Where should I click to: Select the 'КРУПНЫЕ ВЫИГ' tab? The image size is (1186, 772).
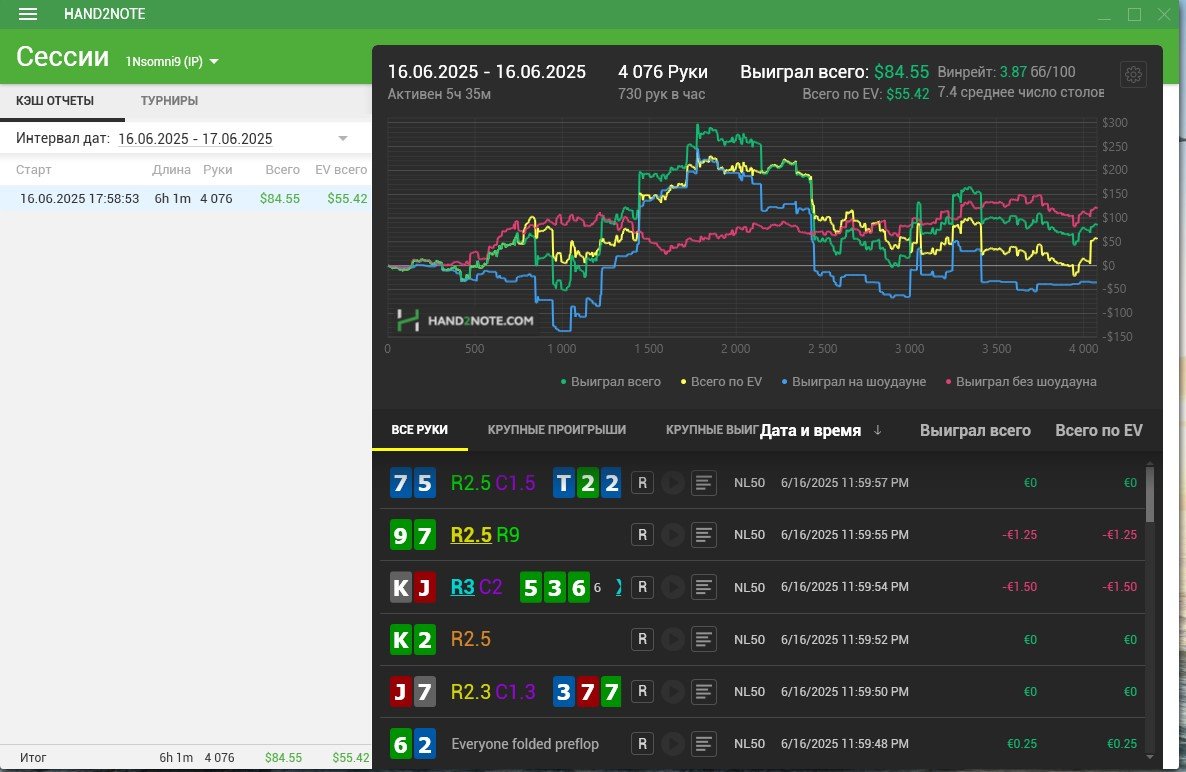[711, 429]
